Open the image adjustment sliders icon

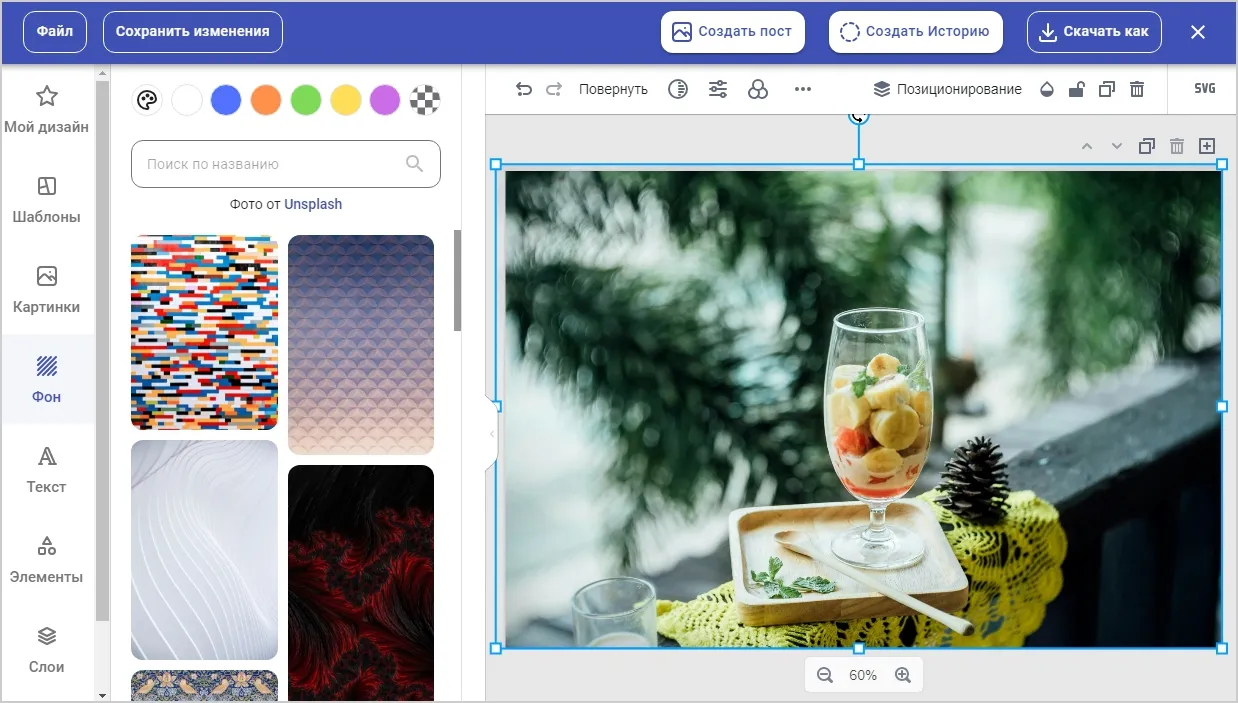[x=718, y=89]
